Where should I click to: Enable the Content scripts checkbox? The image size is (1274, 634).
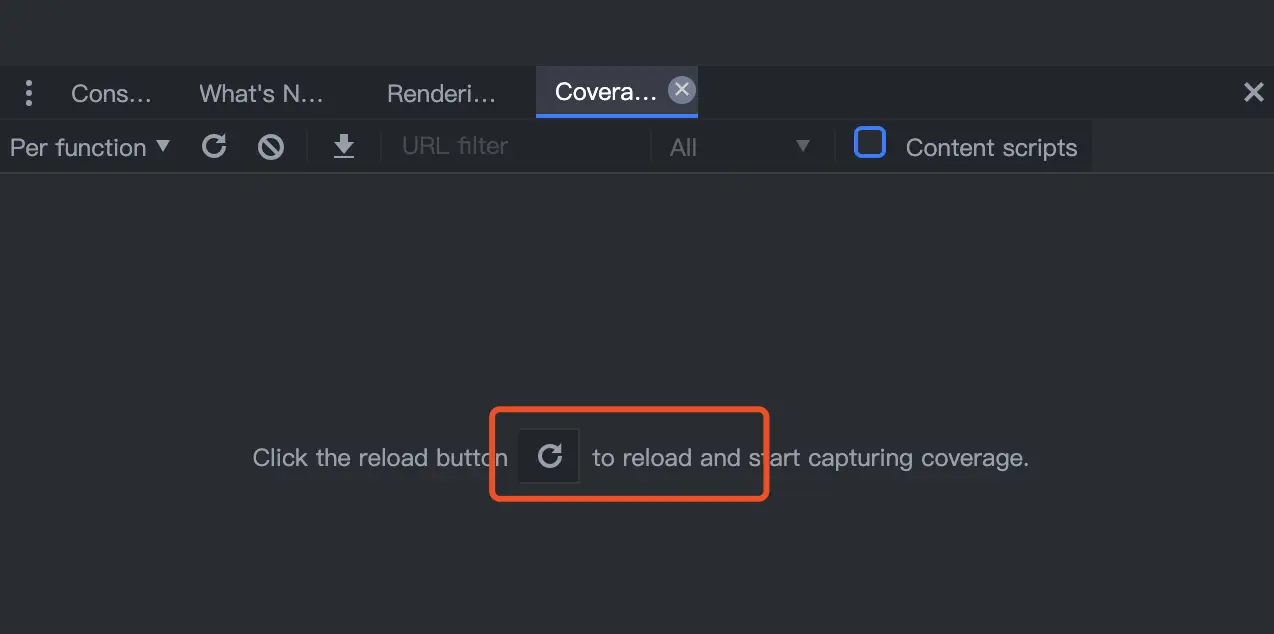tap(870, 144)
